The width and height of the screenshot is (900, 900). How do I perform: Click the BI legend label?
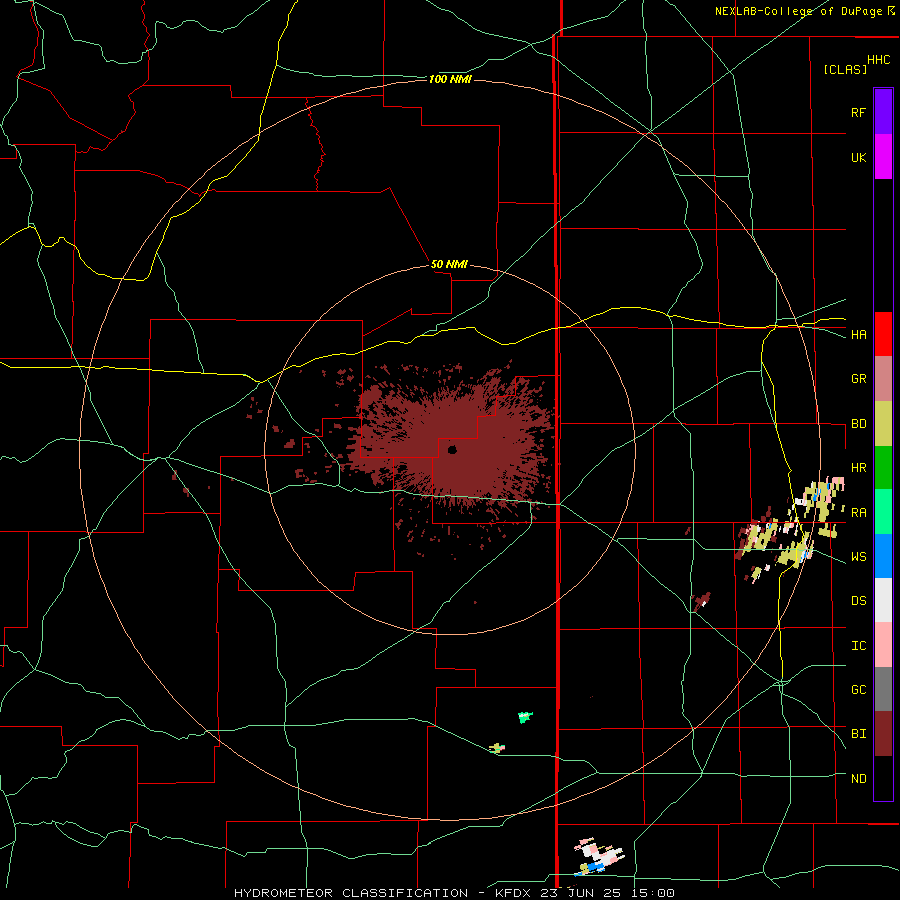pos(858,734)
